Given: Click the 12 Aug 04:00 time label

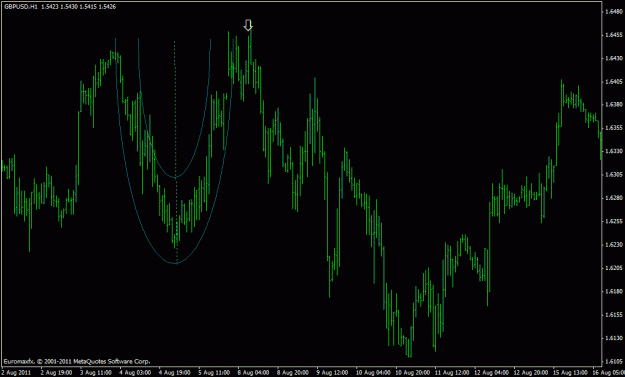Looking at the screenshot, I should click(491, 373).
